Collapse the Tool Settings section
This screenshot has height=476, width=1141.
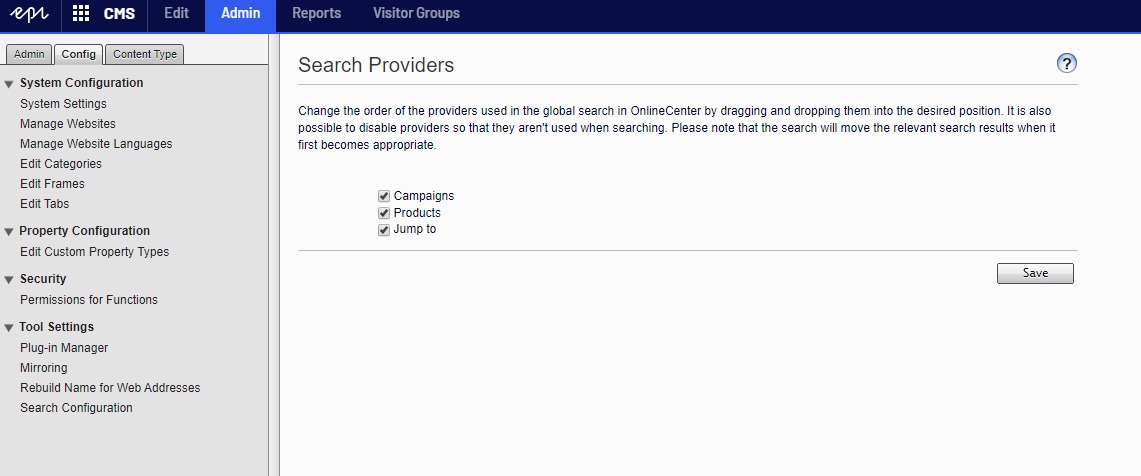tap(9, 328)
